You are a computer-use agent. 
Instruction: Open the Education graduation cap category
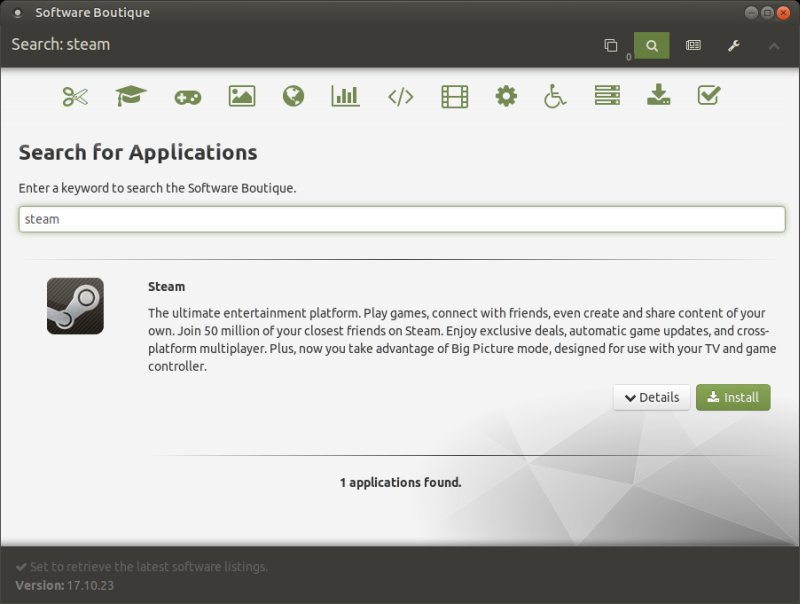130,96
